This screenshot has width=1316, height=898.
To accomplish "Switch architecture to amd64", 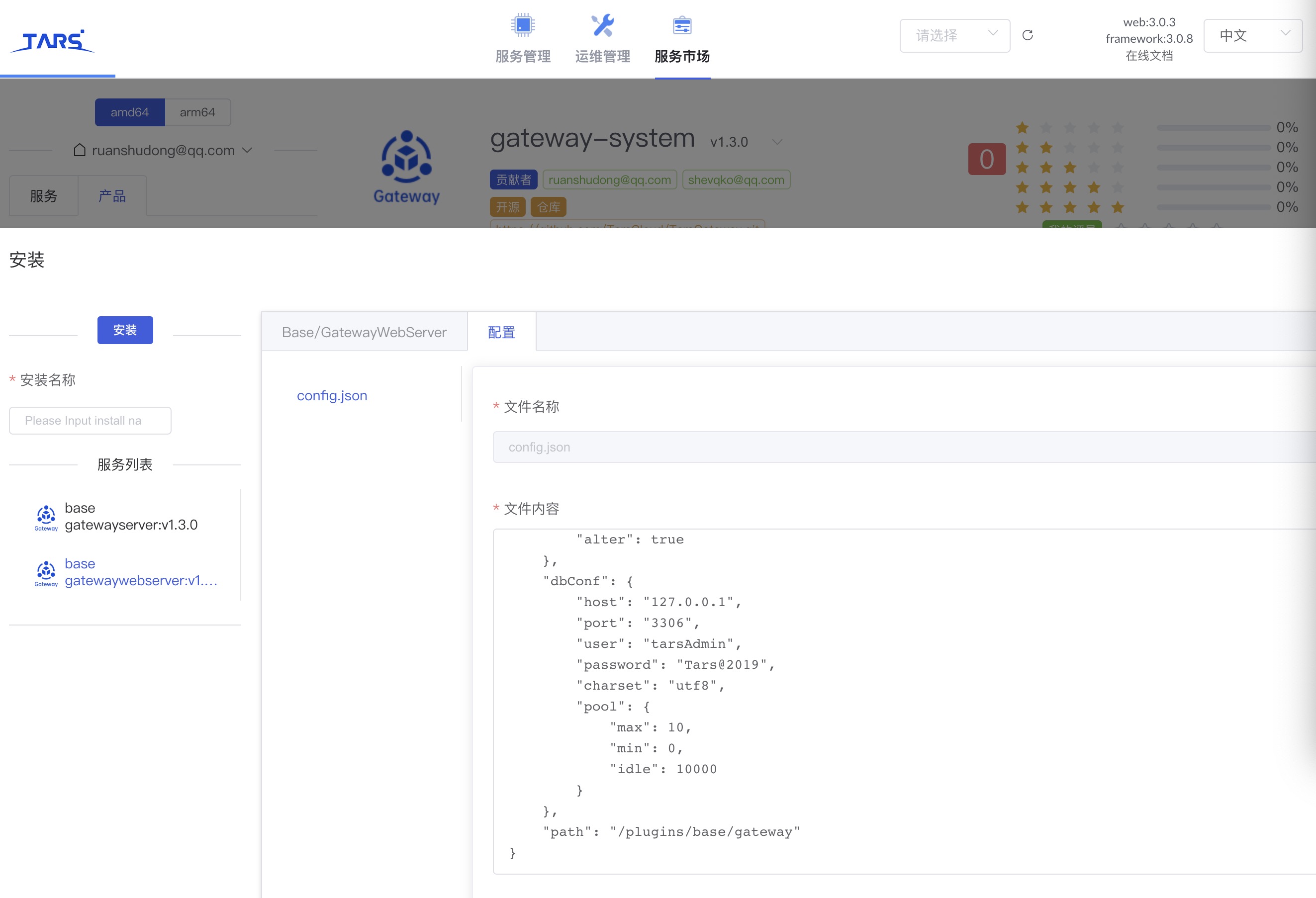I will pyautogui.click(x=130, y=112).
